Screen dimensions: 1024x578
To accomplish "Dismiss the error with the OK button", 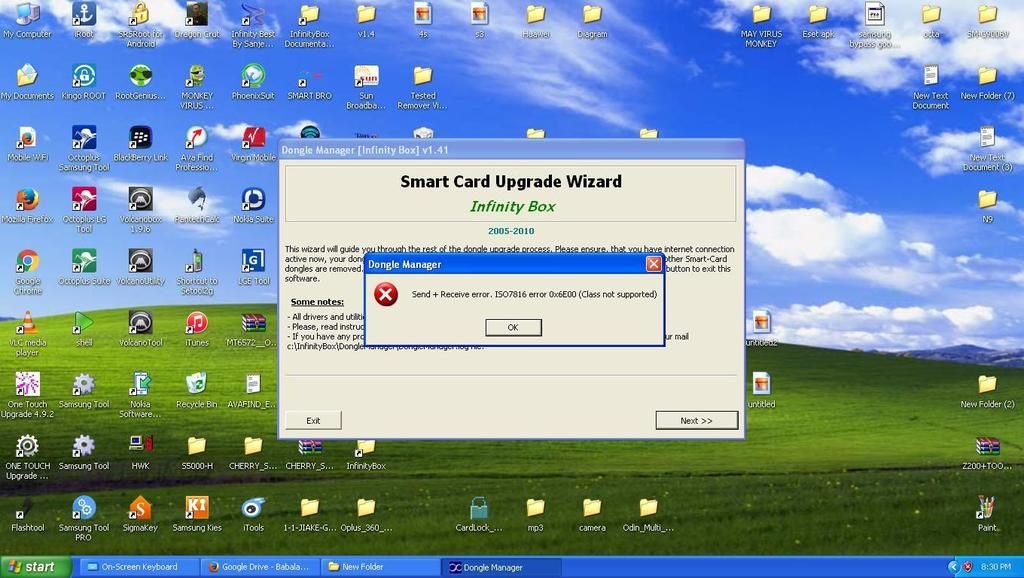I will (513, 327).
